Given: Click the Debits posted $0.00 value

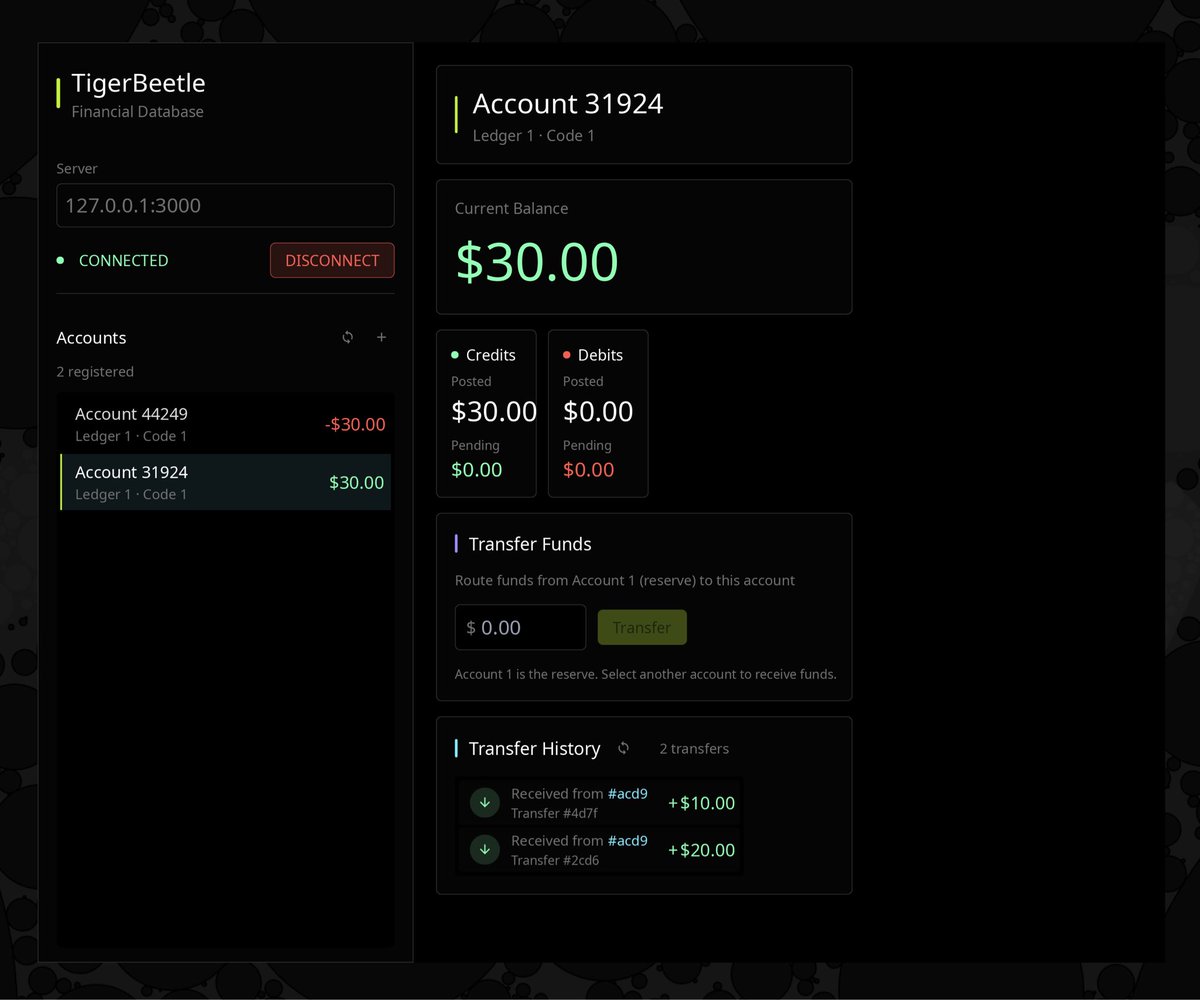Looking at the screenshot, I should tap(598, 411).
